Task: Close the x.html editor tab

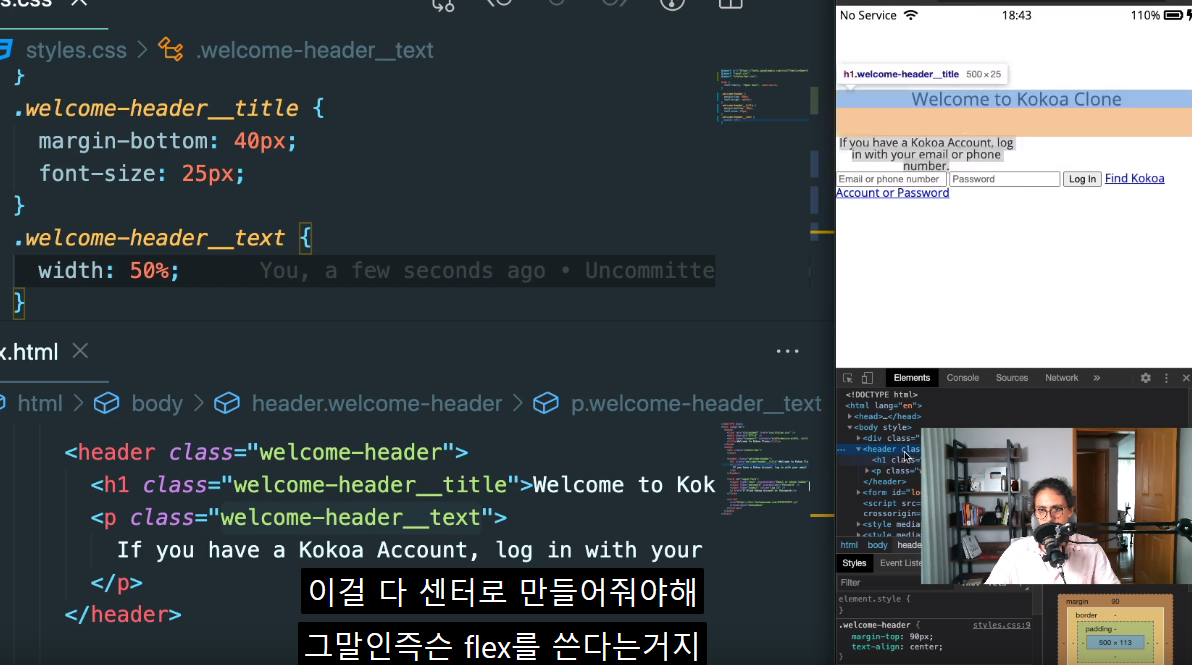Action: point(80,351)
